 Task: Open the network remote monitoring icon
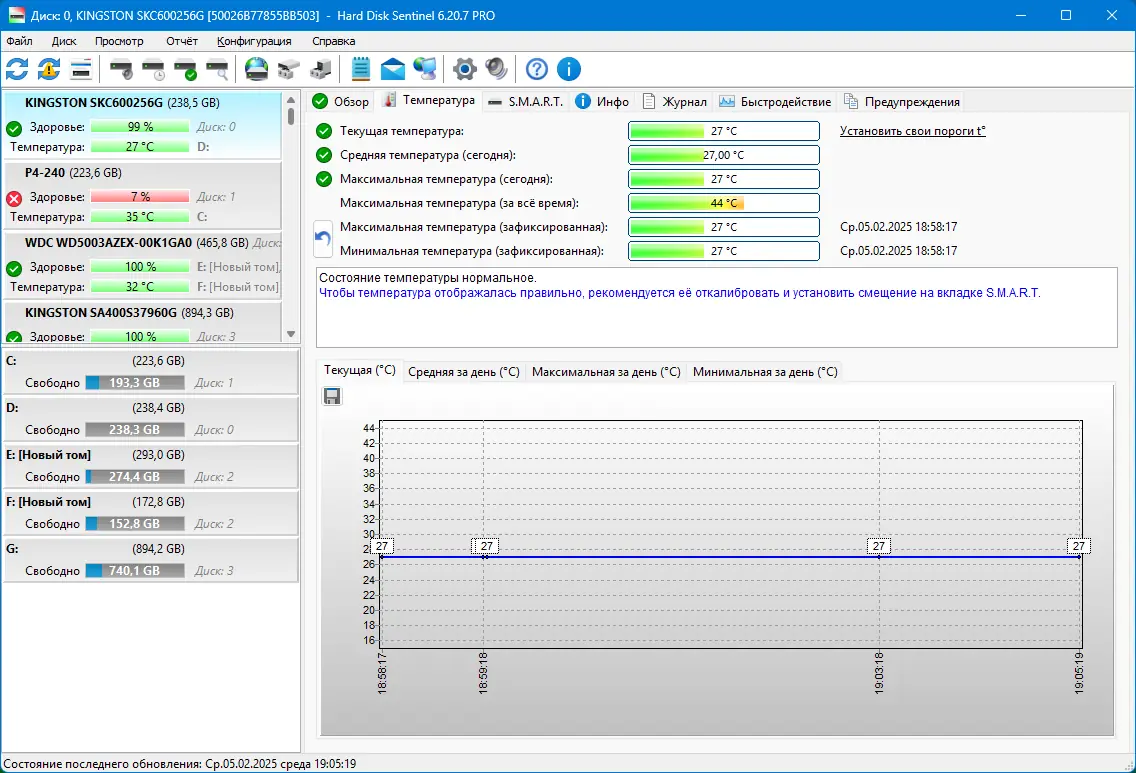point(425,69)
